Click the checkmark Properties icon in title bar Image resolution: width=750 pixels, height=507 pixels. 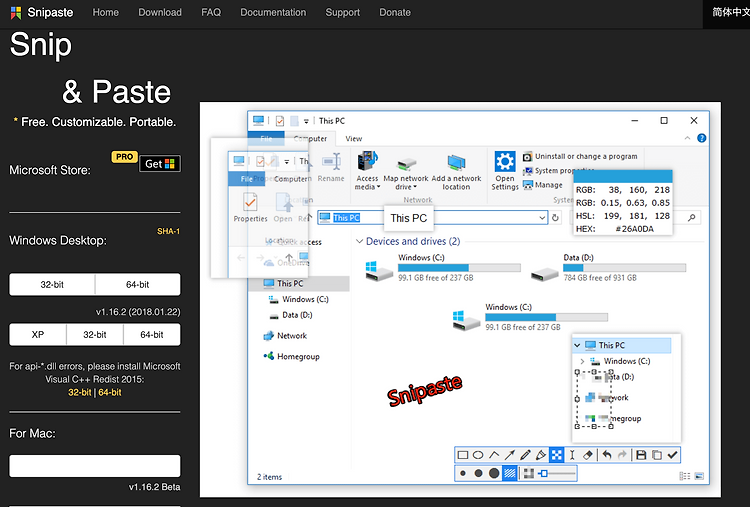click(280, 121)
